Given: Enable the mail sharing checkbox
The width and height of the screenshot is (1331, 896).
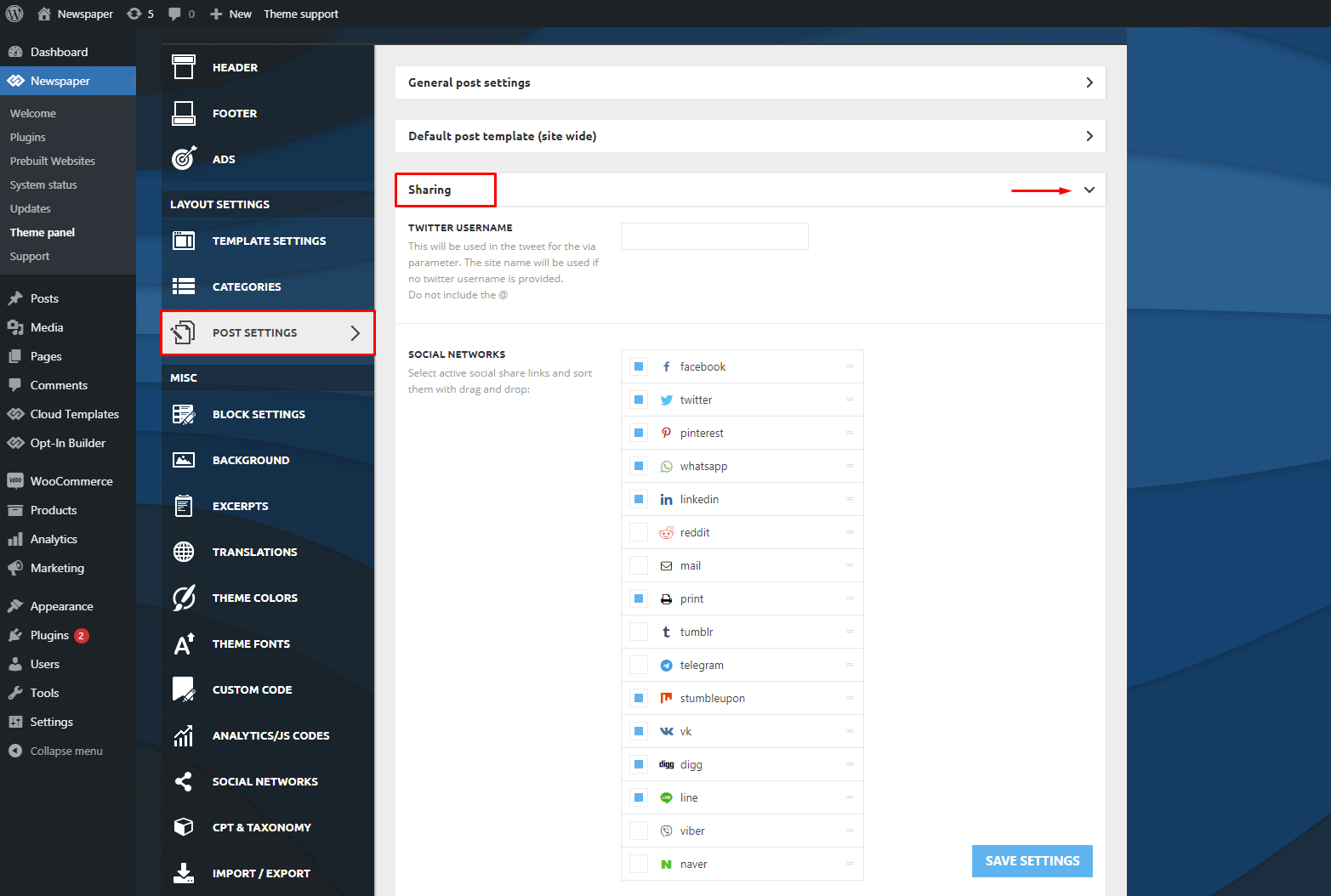Looking at the screenshot, I should pyautogui.click(x=639, y=565).
